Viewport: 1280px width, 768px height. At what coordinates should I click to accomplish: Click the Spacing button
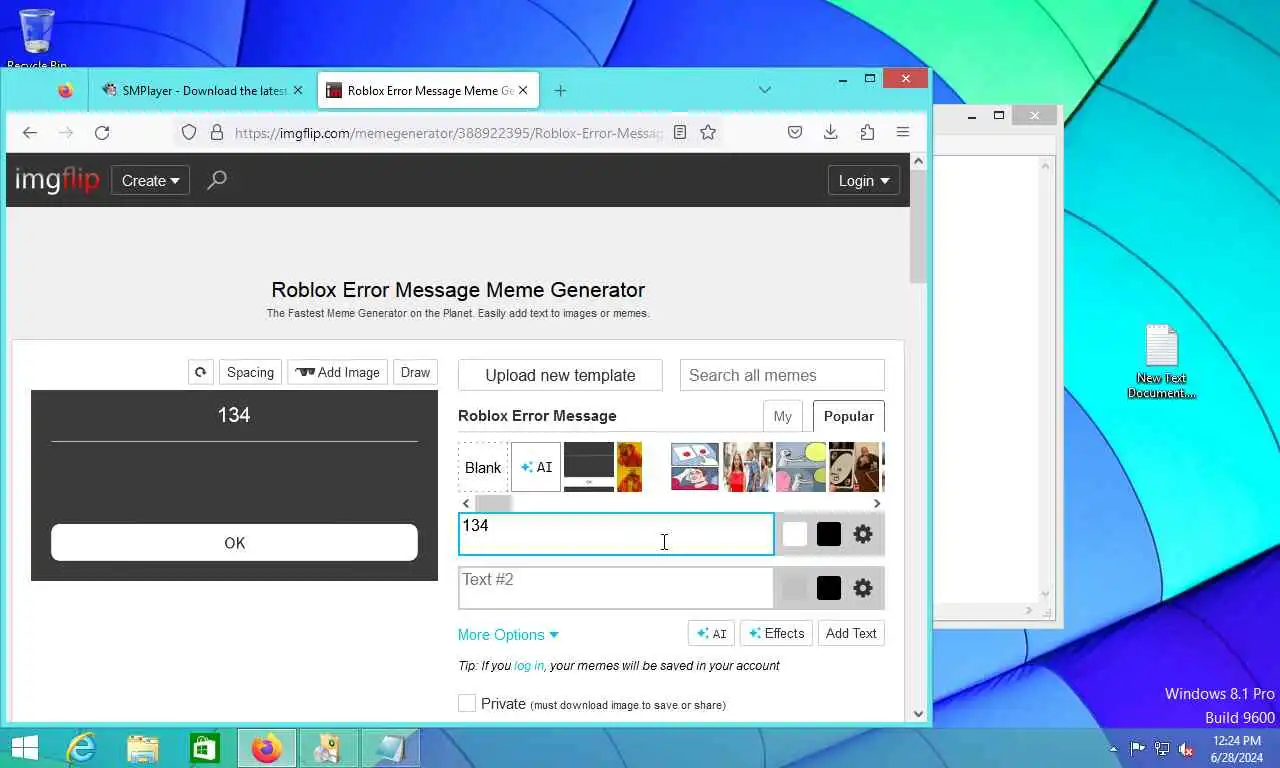(x=250, y=372)
